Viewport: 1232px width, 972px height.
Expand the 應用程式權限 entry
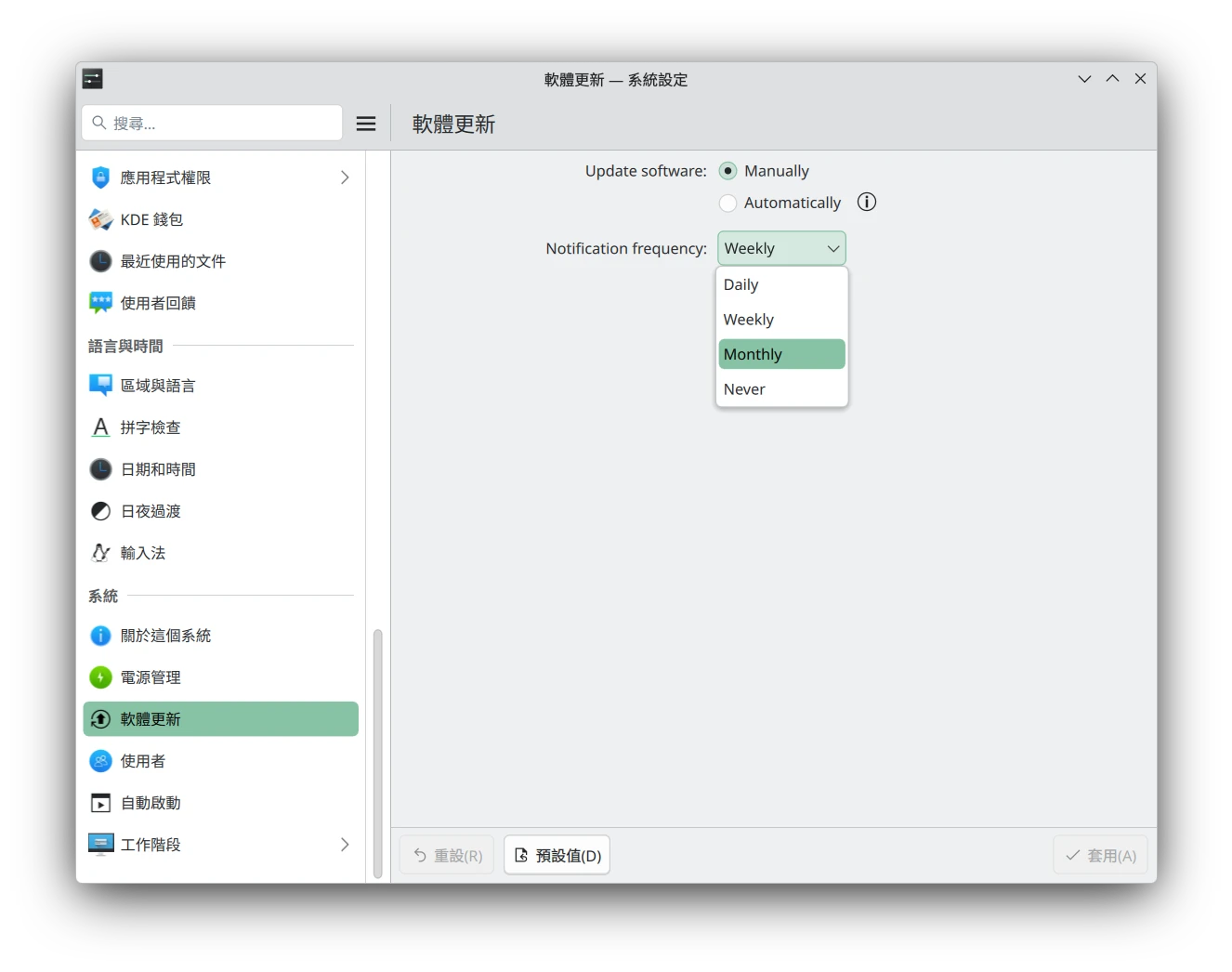[345, 177]
